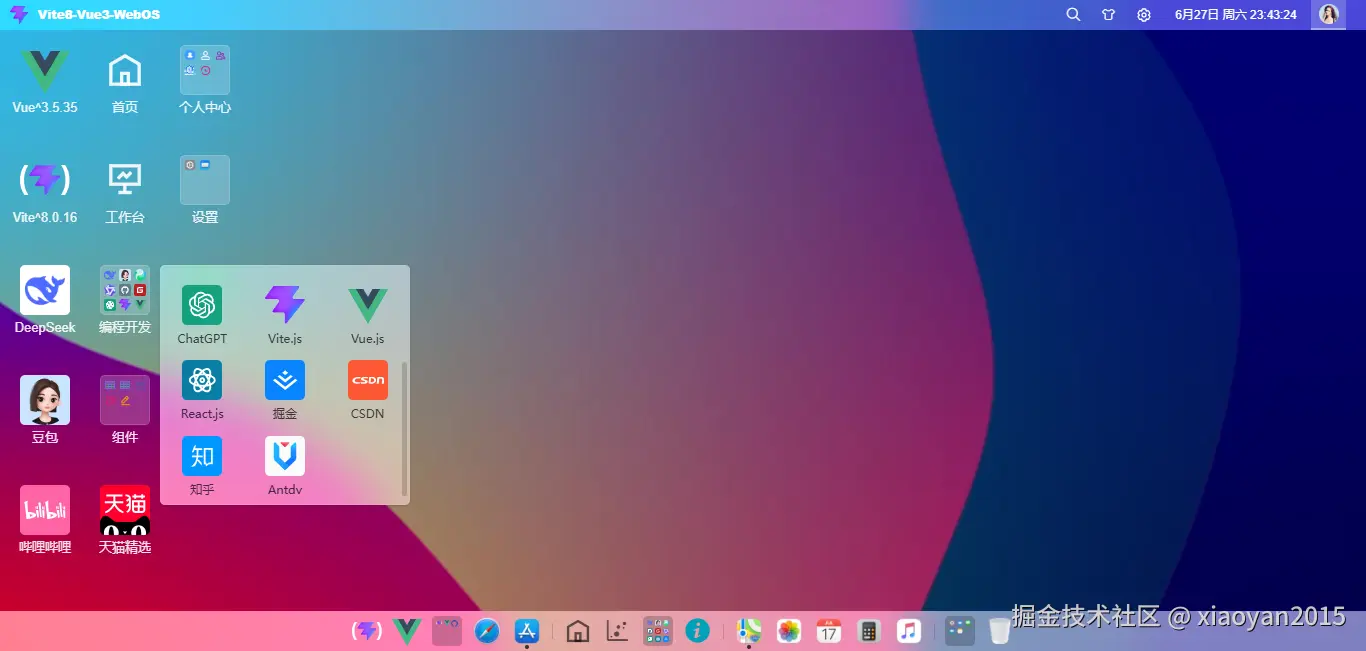This screenshot has height=651, width=1366.
Task: Open 知乎 in the folder popup
Action: coord(202,456)
